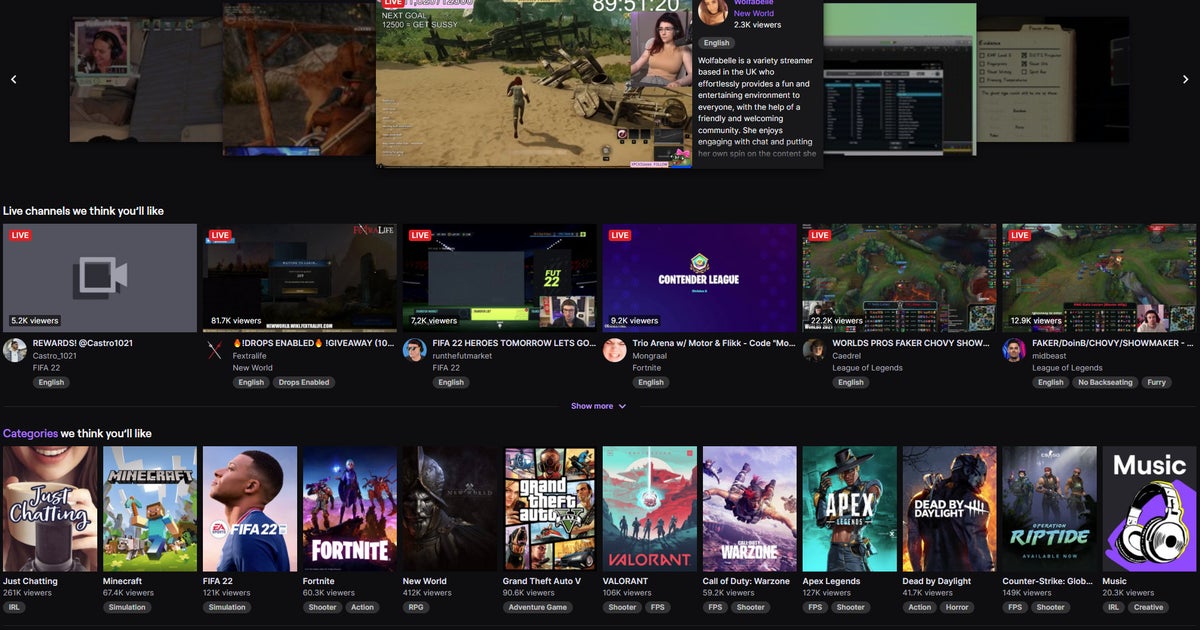Select the Action tag under Fortnite
Image resolution: width=1200 pixels, height=630 pixels.
362,607
